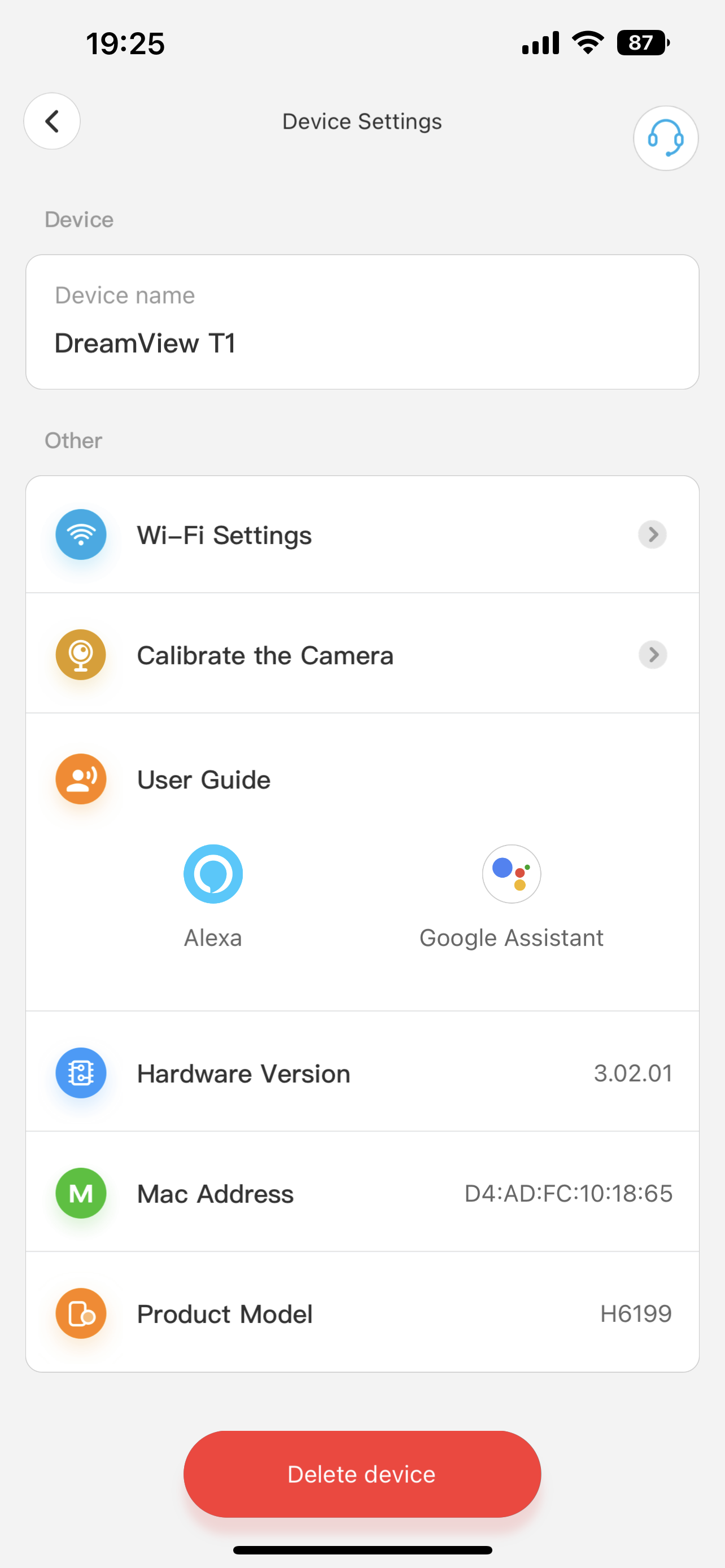Tap the blue Wi-Fi icon
The height and width of the screenshot is (1568, 725).
(x=81, y=535)
